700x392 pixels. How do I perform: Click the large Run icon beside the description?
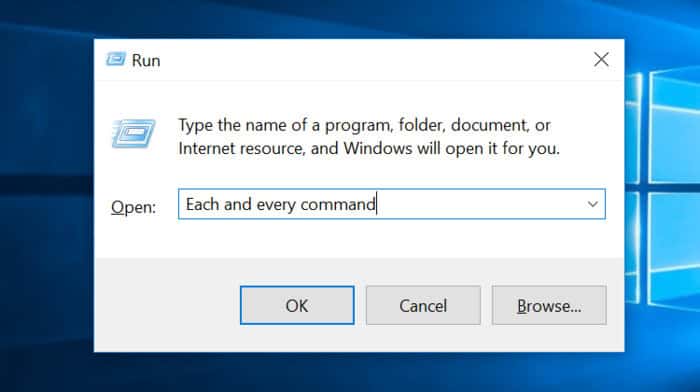coord(133,133)
